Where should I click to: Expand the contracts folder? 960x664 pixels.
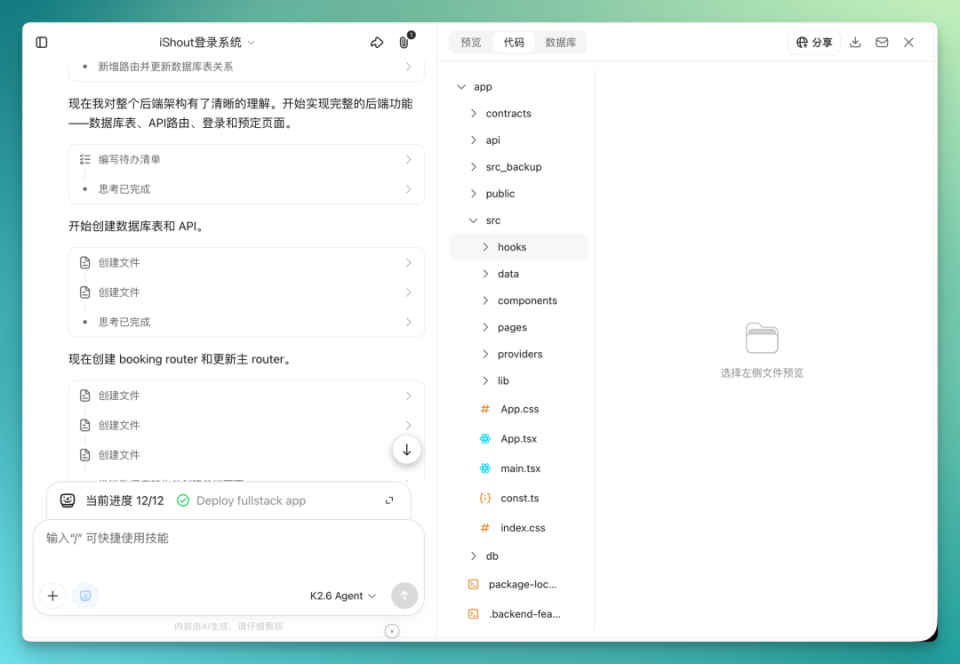[x=473, y=113]
